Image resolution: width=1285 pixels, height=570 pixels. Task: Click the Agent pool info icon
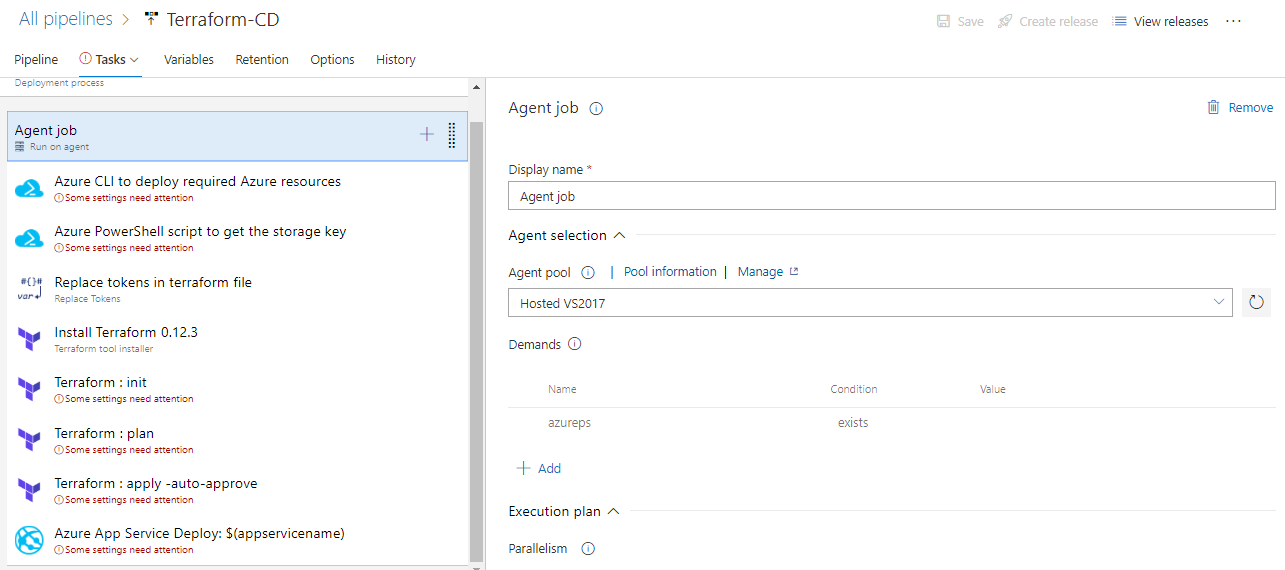coord(588,272)
